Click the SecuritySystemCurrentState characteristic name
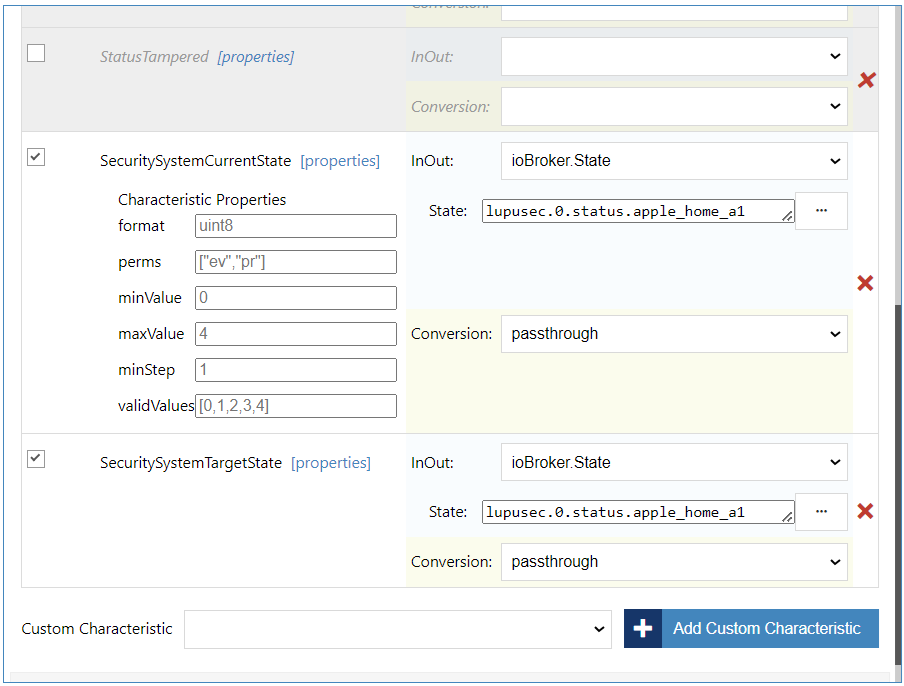 [195, 161]
